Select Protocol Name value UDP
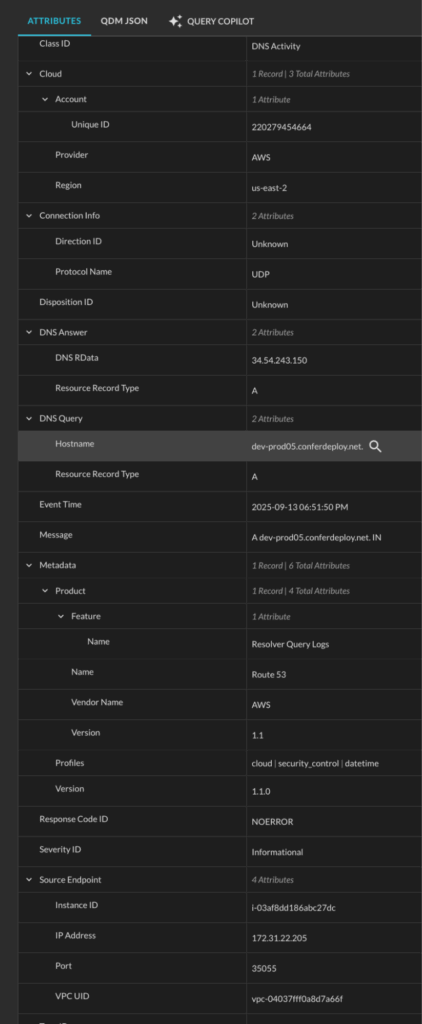This screenshot has height=1024, width=422. (x=261, y=274)
